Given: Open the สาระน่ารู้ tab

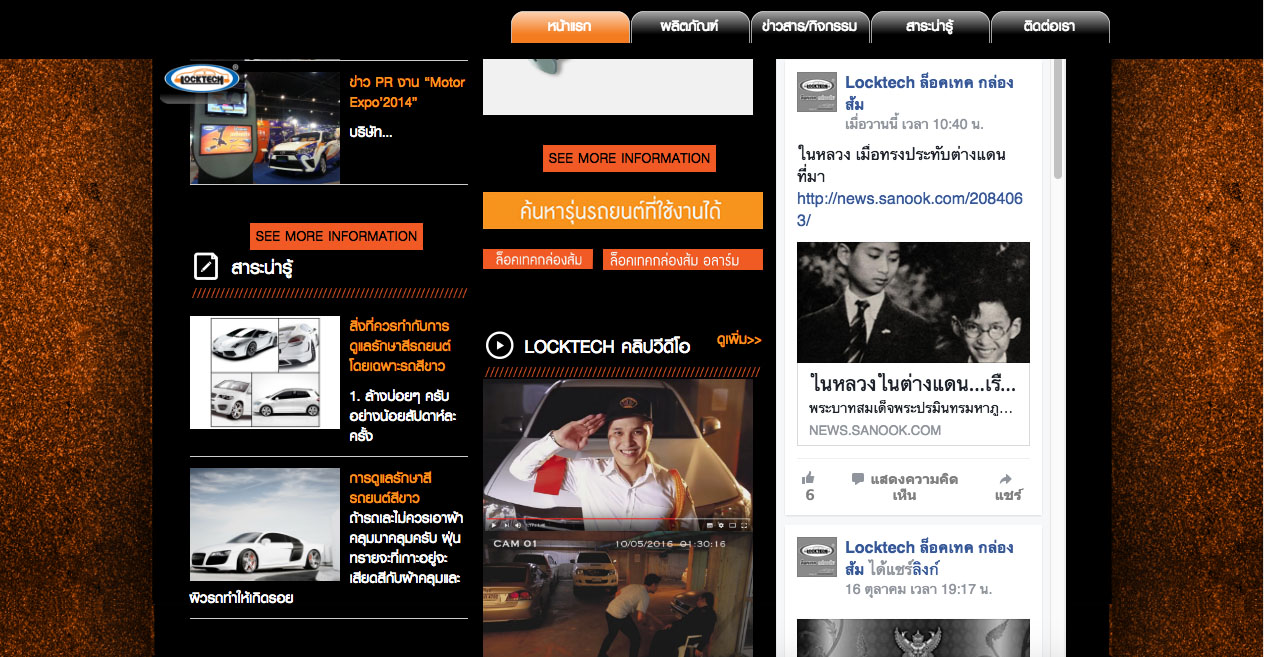Looking at the screenshot, I should coord(930,27).
